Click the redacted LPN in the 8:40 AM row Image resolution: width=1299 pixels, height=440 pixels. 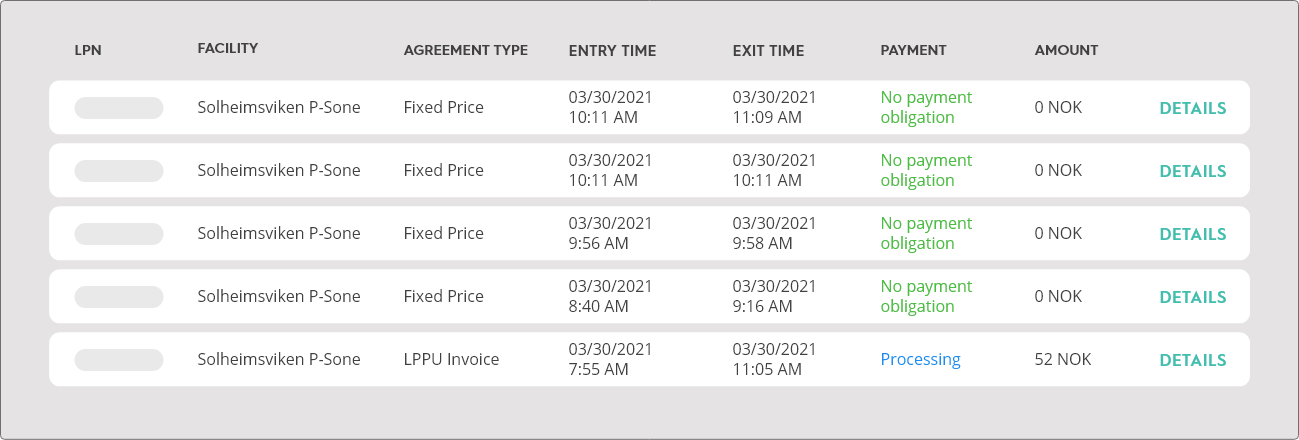(119, 297)
